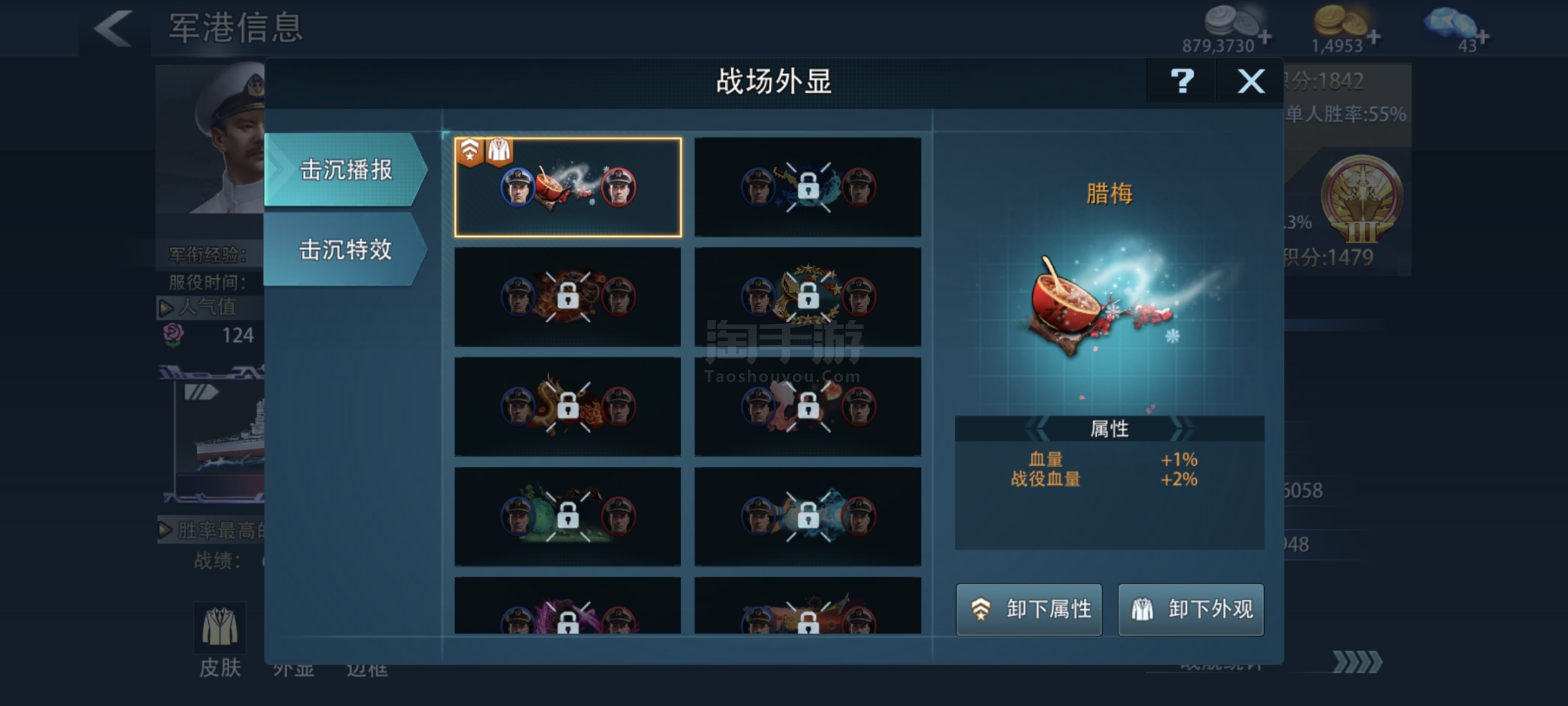The image size is (1568, 706).
Task: Switch to the 击沉播报 tab
Action: tap(346, 170)
